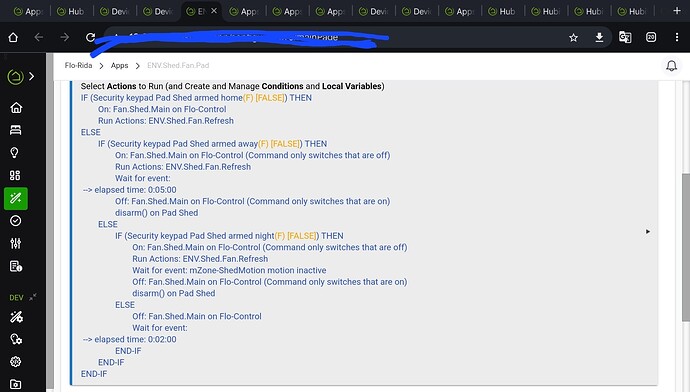Collapse the DEV section in sidebar

click(x=33, y=297)
